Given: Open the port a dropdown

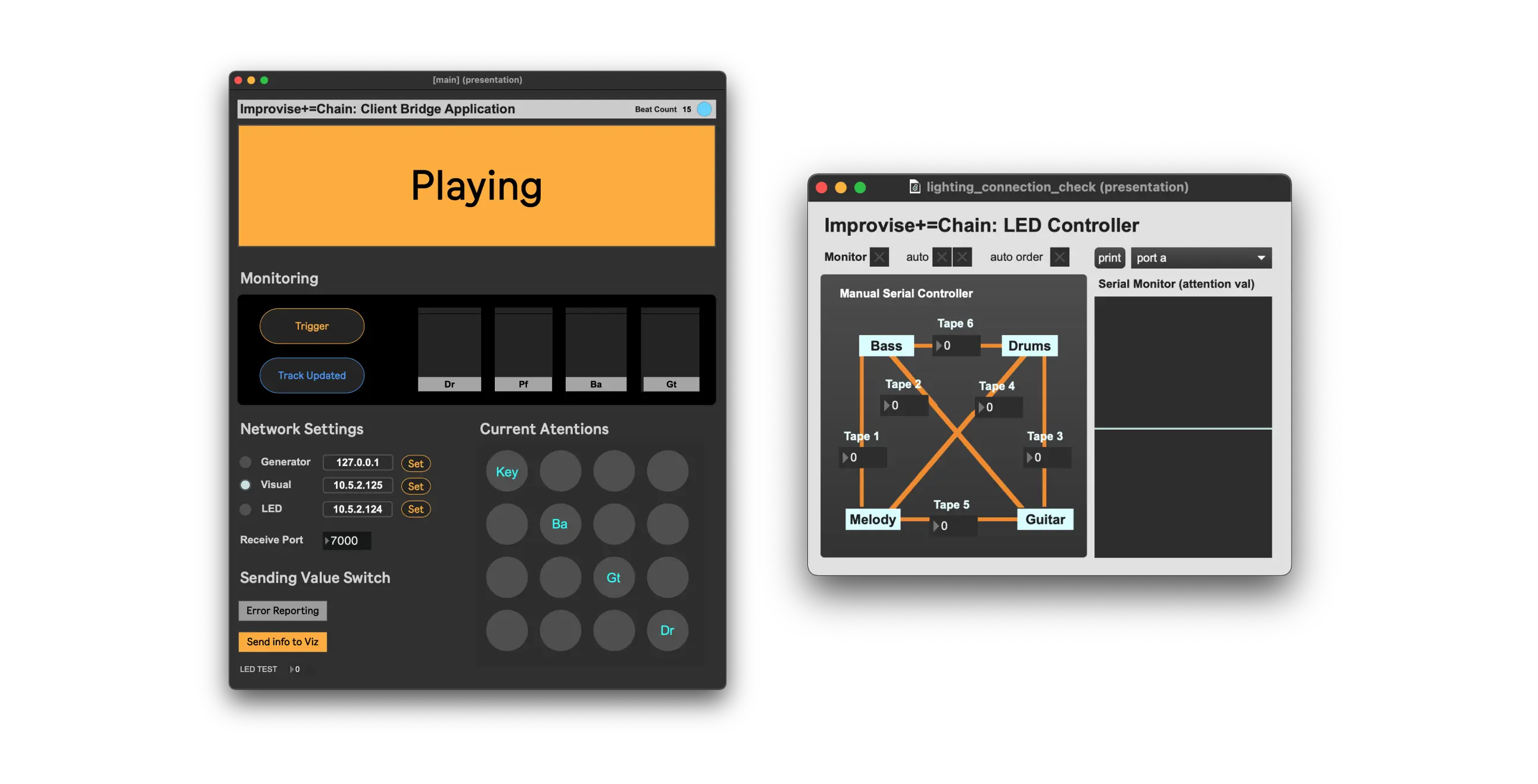Looking at the screenshot, I should point(1200,258).
